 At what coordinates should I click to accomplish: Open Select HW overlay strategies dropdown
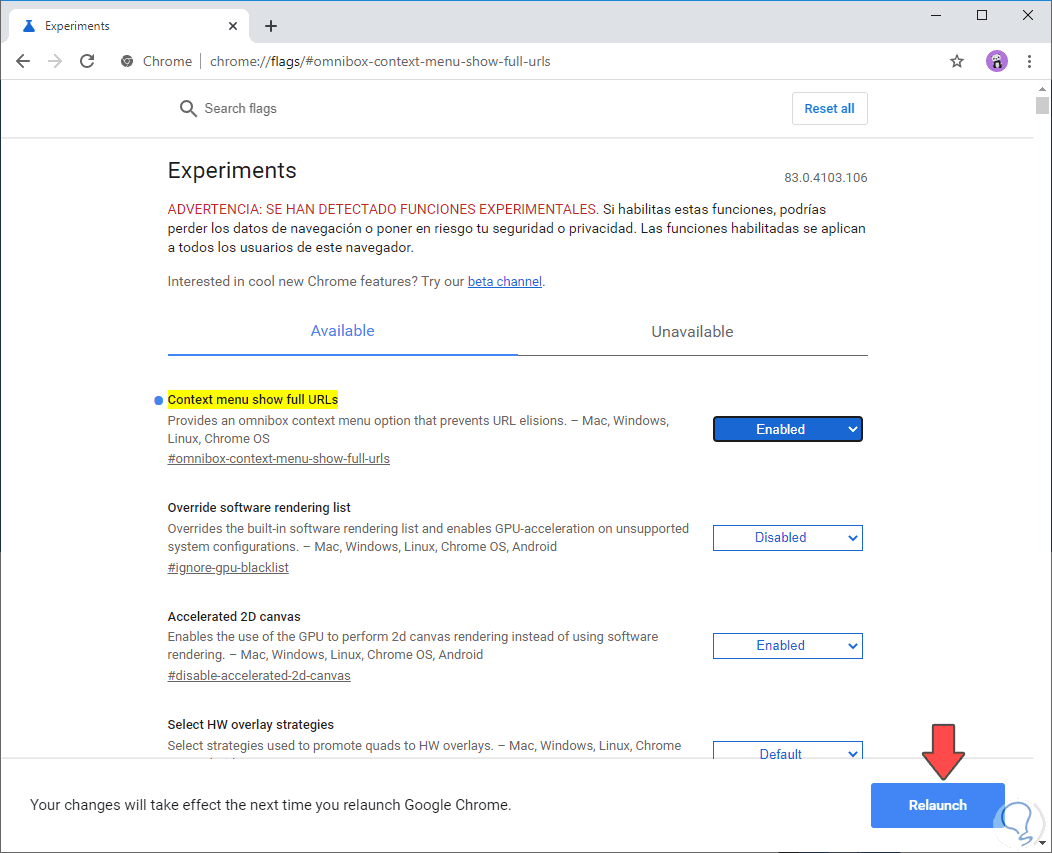(x=788, y=752)
